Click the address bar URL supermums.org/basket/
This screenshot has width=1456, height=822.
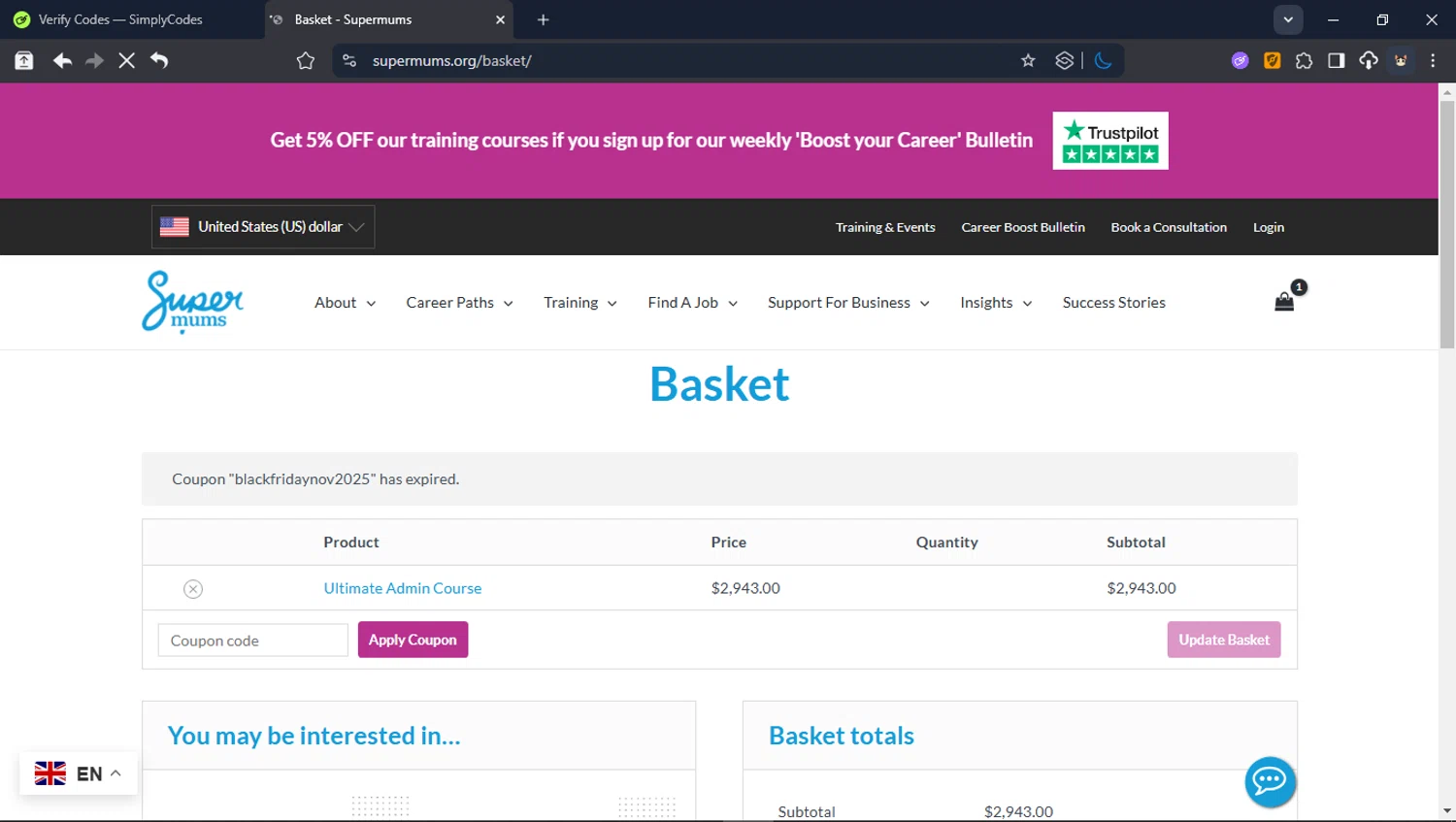pos(451,60)
